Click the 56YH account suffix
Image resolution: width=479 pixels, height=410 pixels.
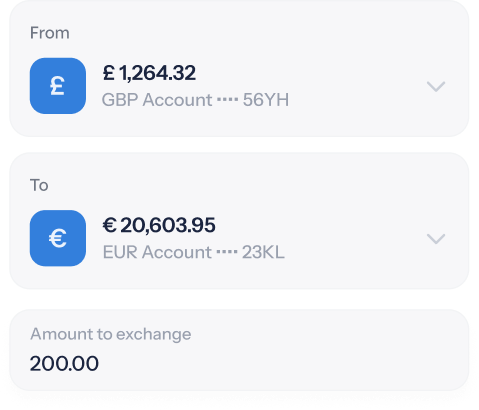pyautogui.click(x=266, y=100)
